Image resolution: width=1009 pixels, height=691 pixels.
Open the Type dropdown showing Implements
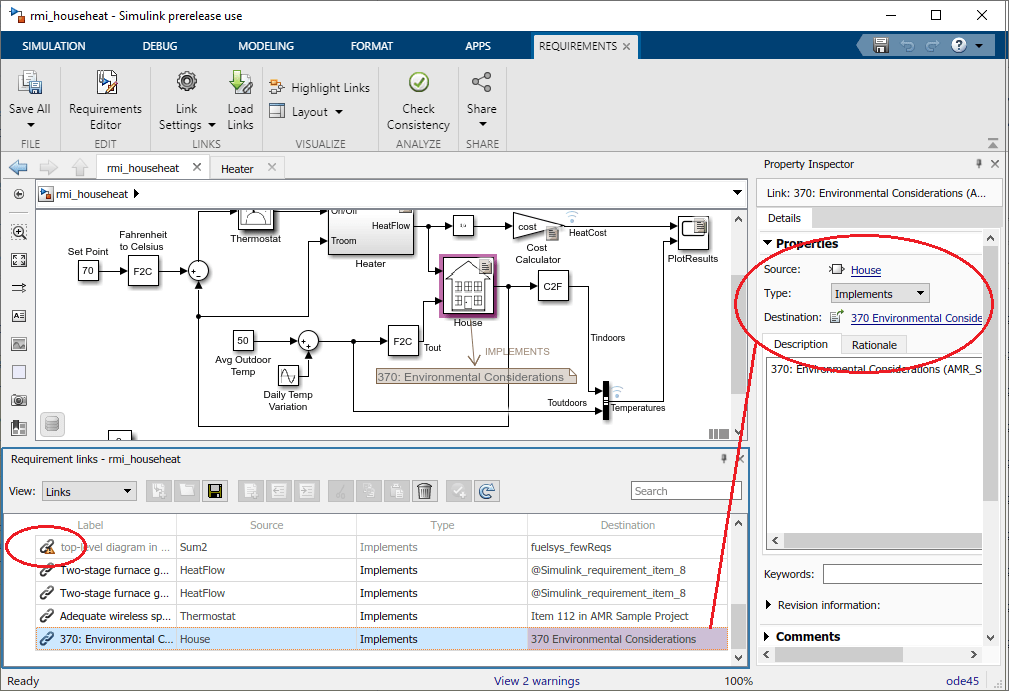(x=880, y=294)
